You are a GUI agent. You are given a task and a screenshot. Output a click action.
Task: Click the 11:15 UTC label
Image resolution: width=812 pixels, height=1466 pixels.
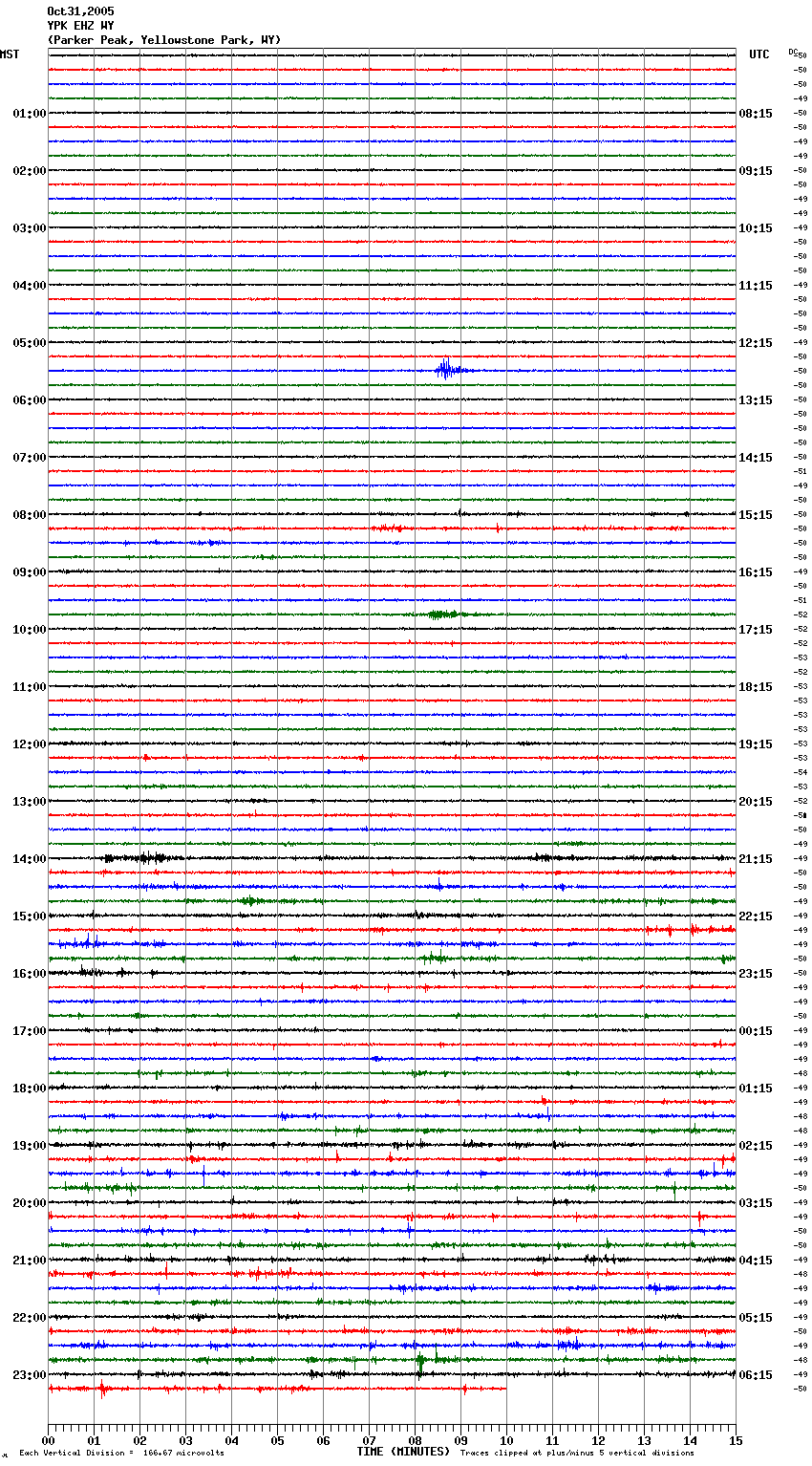756,286
